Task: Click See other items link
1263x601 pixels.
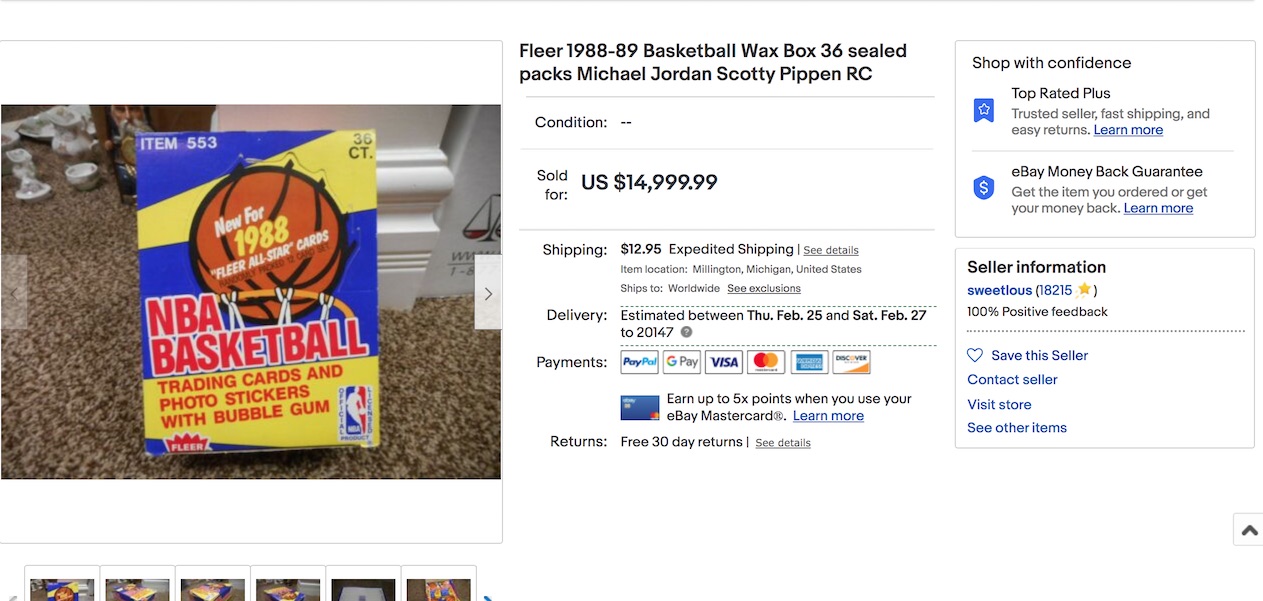Action: pyautogui.click(x=1017, y=428)
